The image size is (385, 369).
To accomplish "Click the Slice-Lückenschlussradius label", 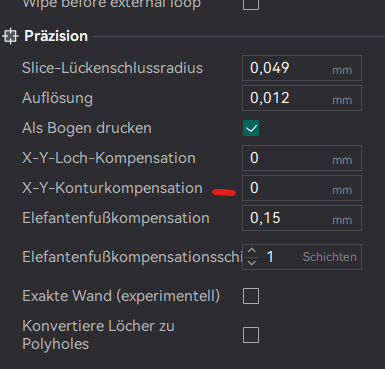I will point(112,68).
